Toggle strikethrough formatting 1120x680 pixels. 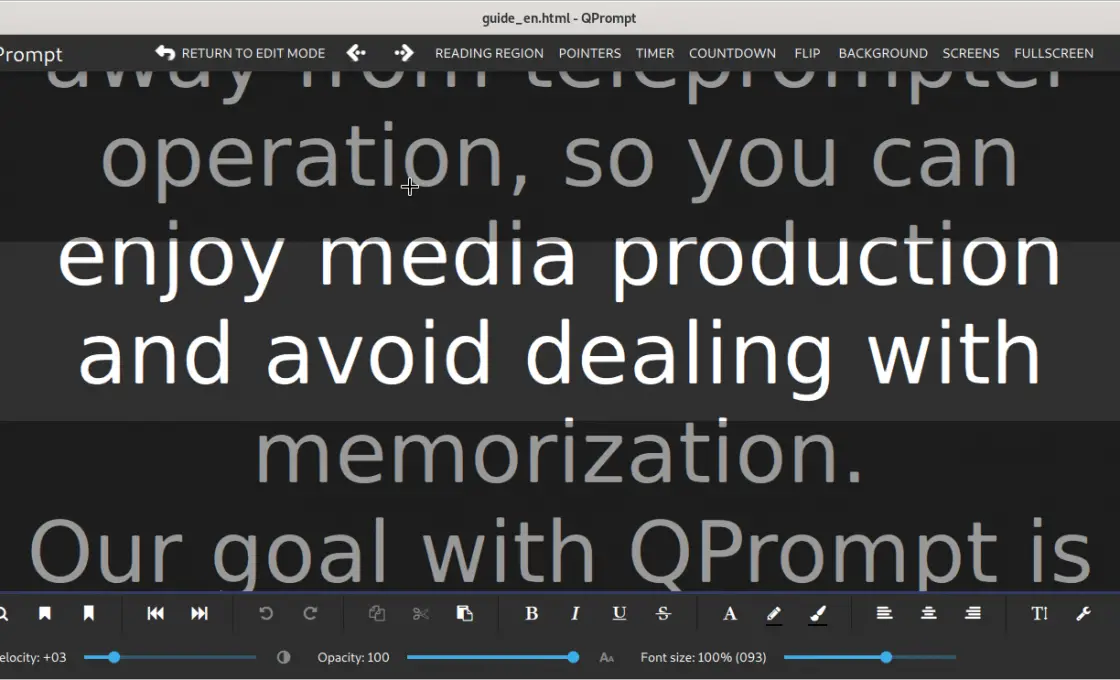[663, 614]
